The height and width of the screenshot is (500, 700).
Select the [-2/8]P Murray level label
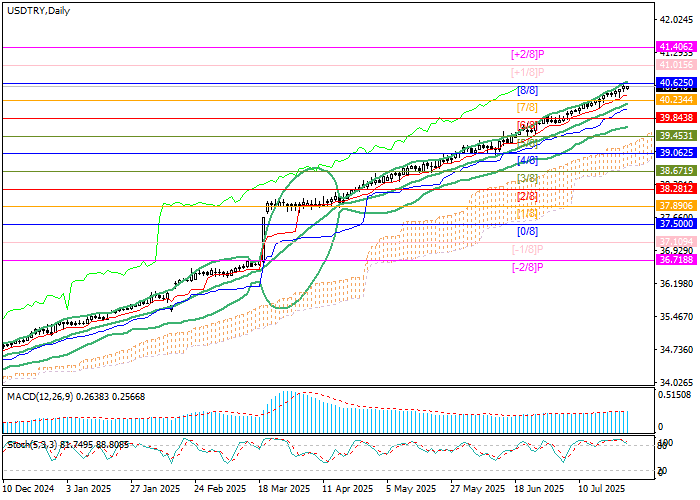click(527, 267)
